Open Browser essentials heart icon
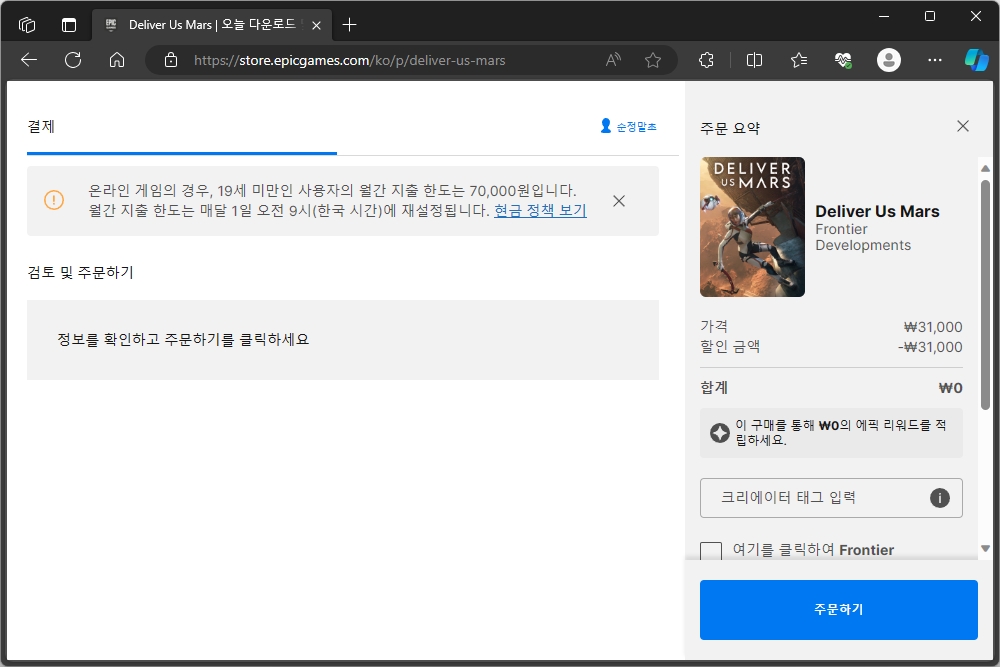The height and width of the screenshot is (667, 1000). coord(843,60)
